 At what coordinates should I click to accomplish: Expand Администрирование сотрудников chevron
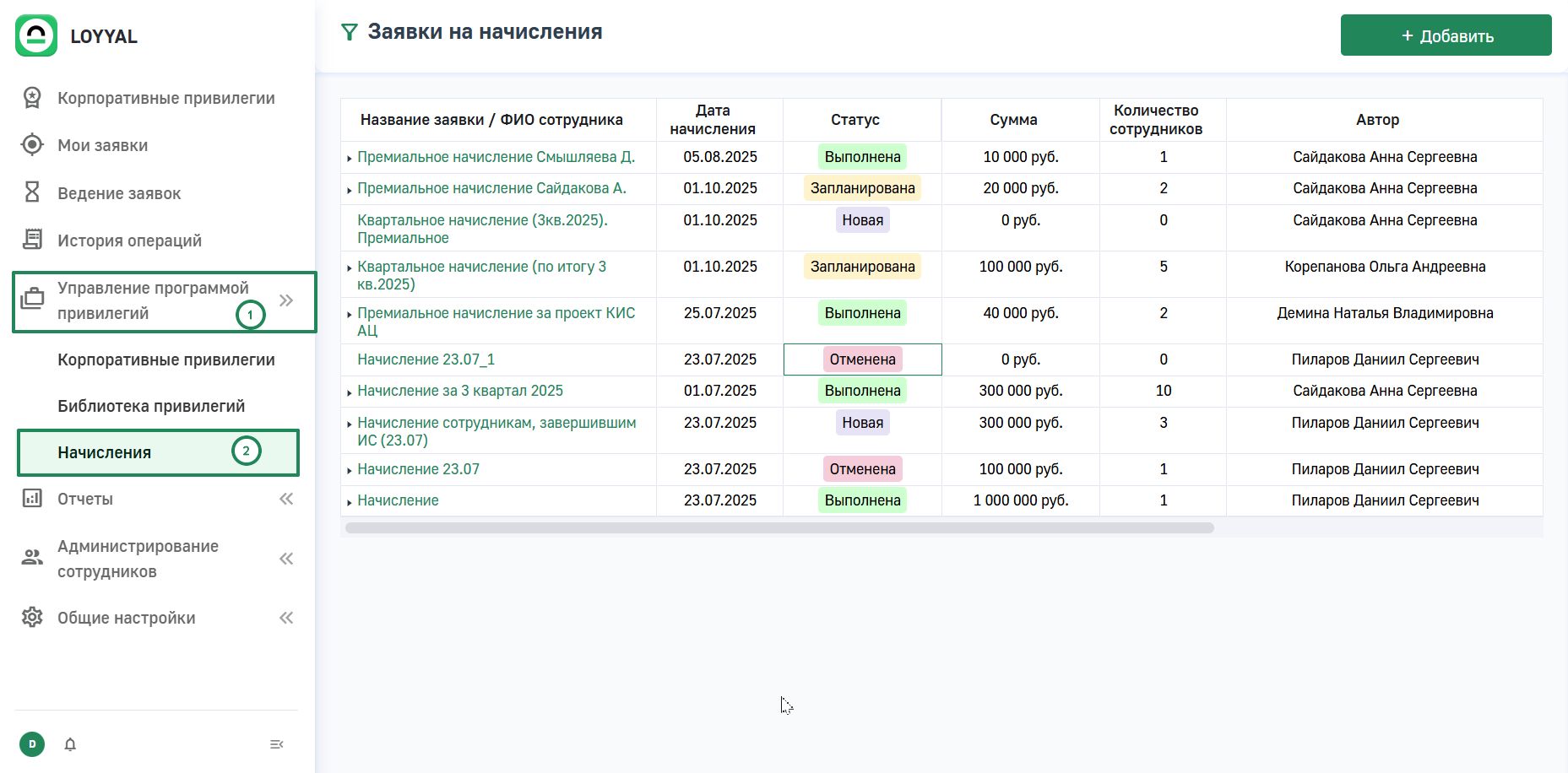[286, 559]
